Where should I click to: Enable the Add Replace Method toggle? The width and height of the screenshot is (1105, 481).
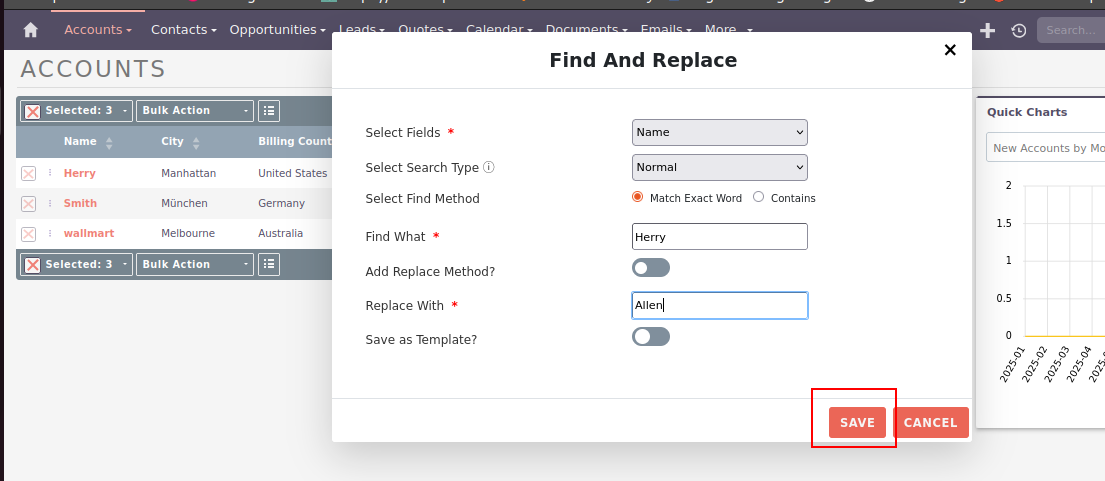tap(650, 268)
